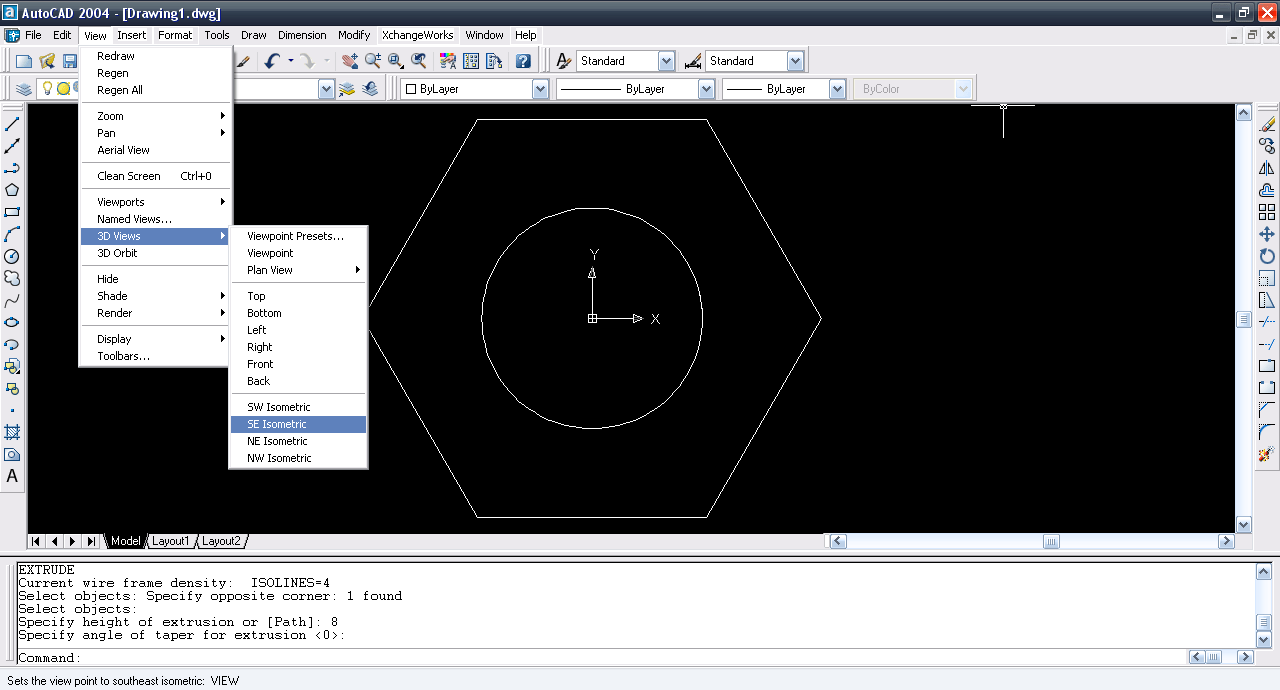Choose SW Isometric view
1280x690 pixels.
pos(299,407)
